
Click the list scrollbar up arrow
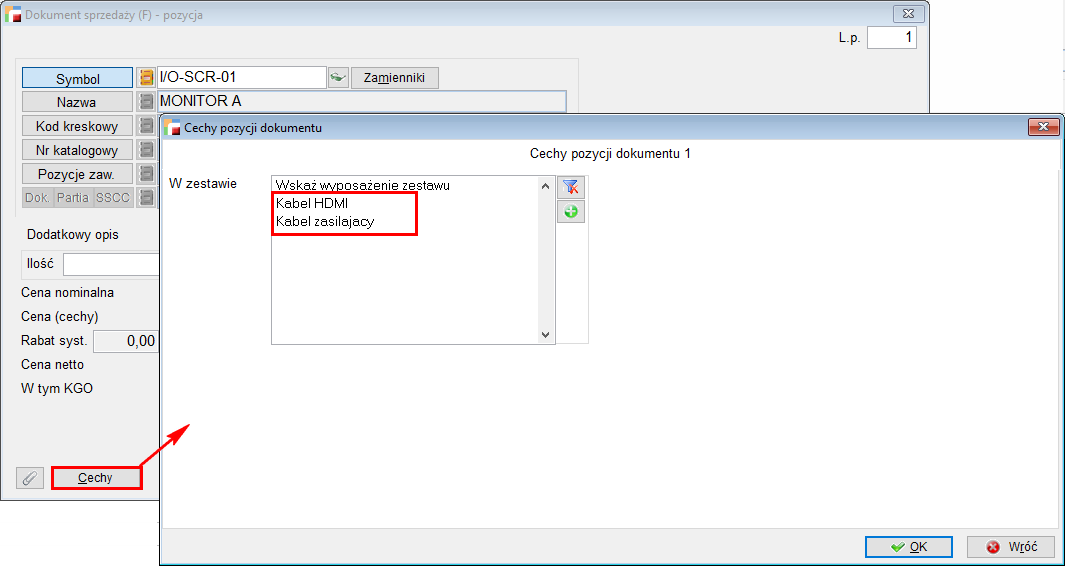point(546,185)
